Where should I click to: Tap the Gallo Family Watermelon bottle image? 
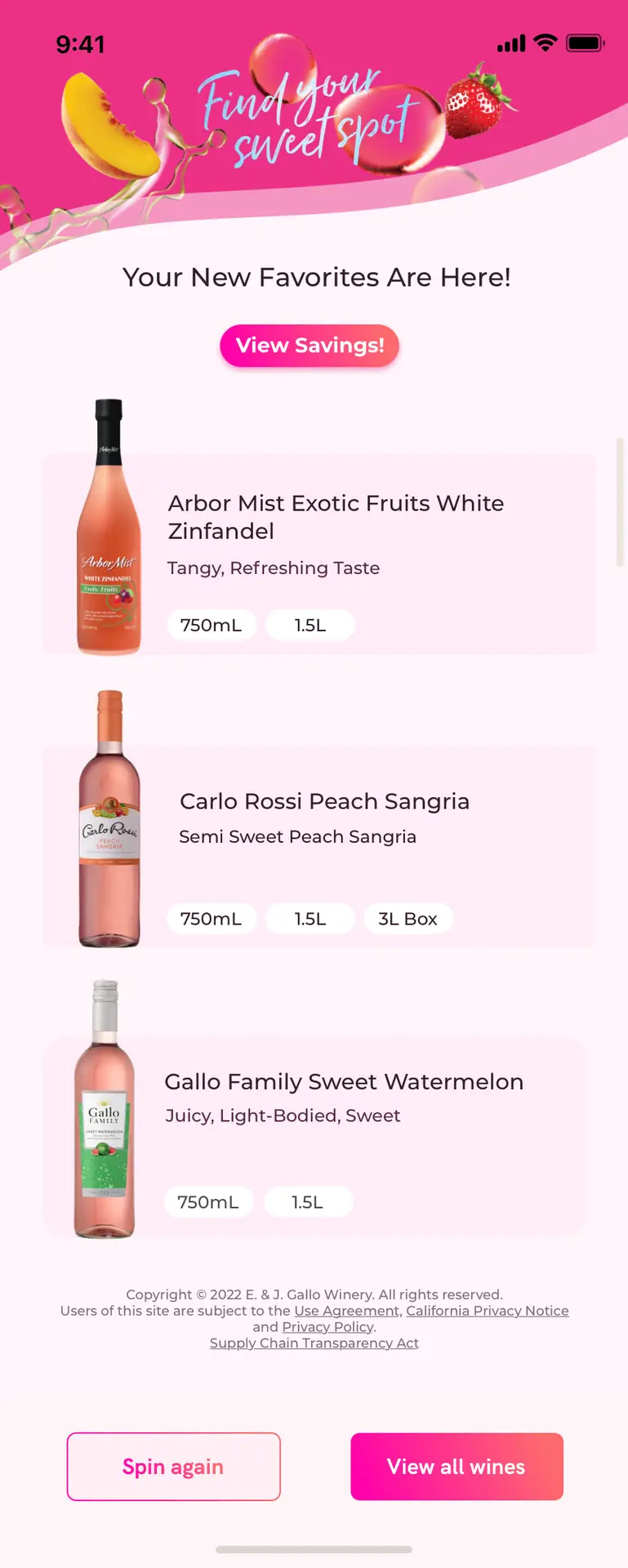coord(105,1109)
